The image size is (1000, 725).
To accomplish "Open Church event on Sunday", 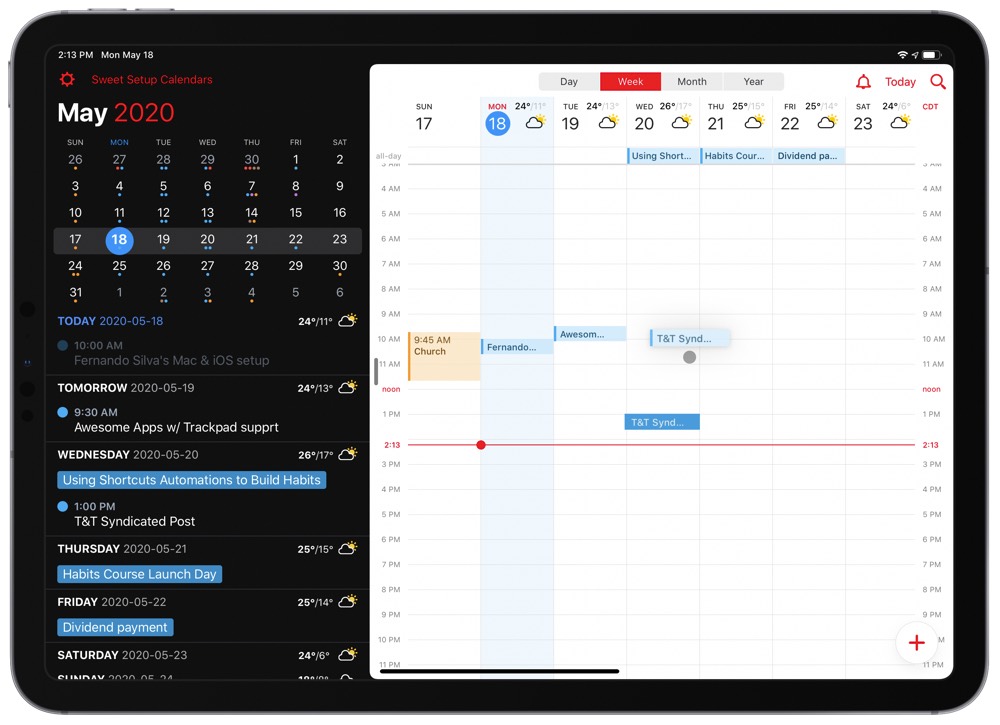I will 444,356.
